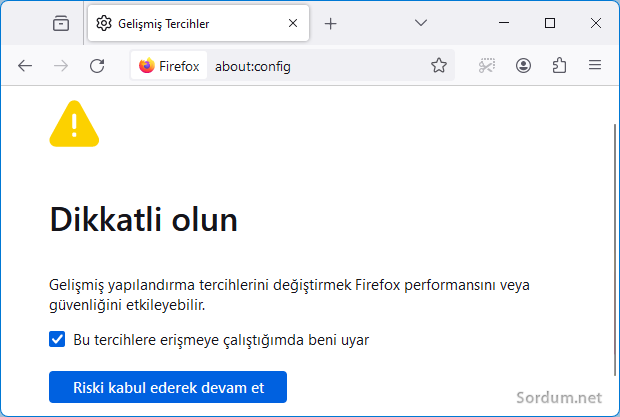The width and height of the screenshot is (620, 417).
Task: Open the Firefox View tab list icon
Action: click(61, 23)
